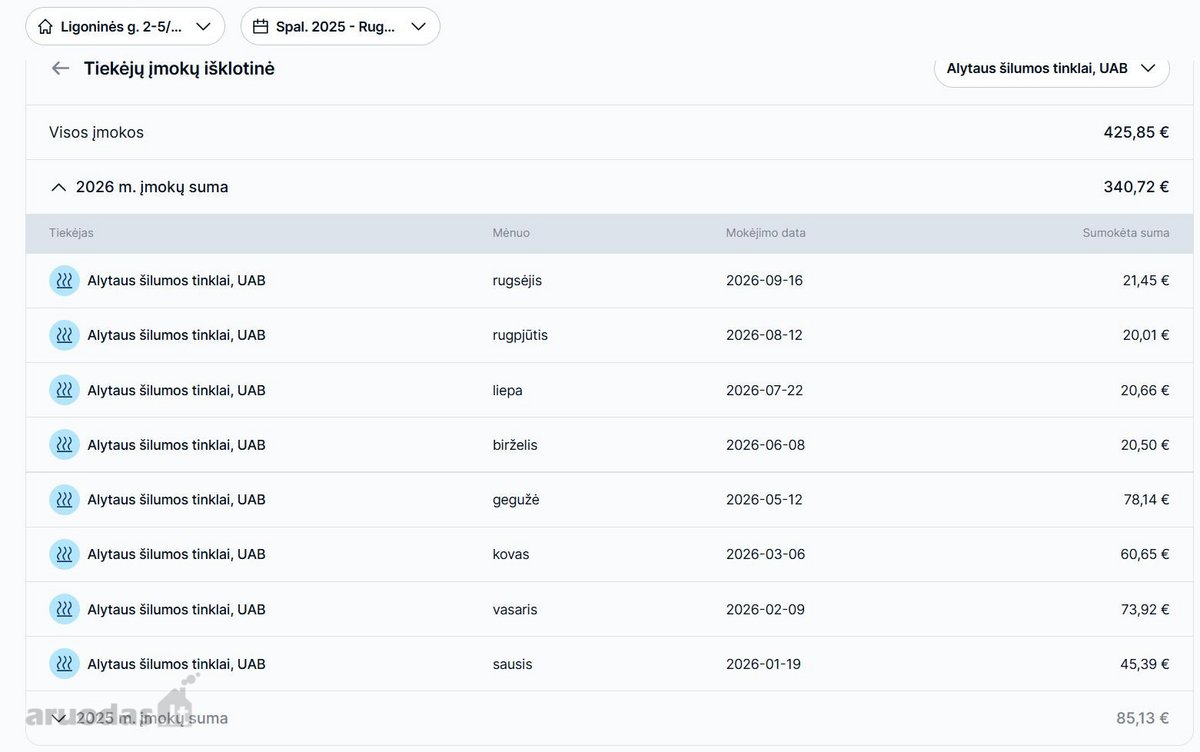Image resolution: width=1200 pixels, height=752 pixels.
Task: Click the Visos įmokos label
Action: point(96,132)
